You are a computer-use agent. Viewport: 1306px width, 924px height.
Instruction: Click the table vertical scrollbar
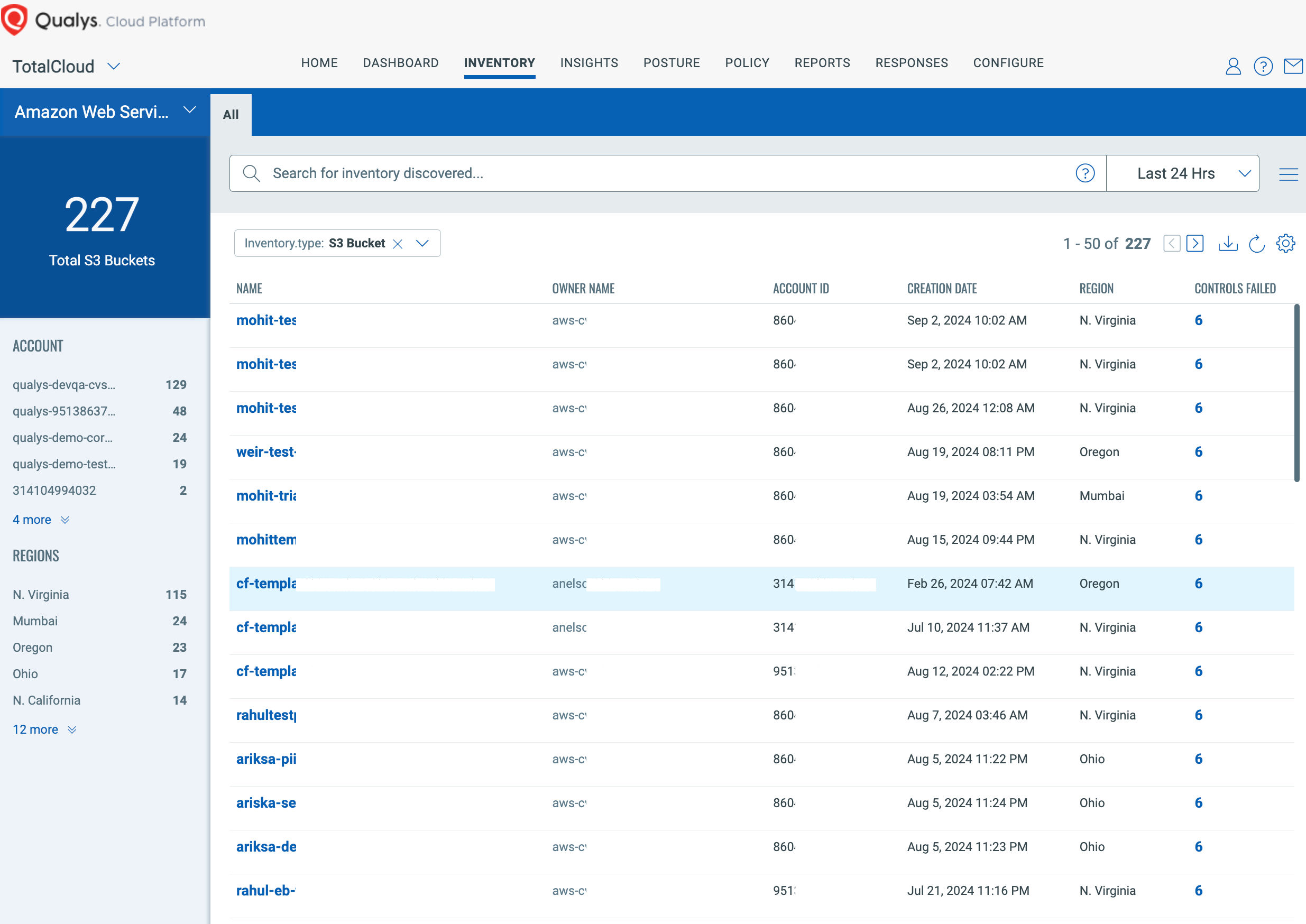1296,393
